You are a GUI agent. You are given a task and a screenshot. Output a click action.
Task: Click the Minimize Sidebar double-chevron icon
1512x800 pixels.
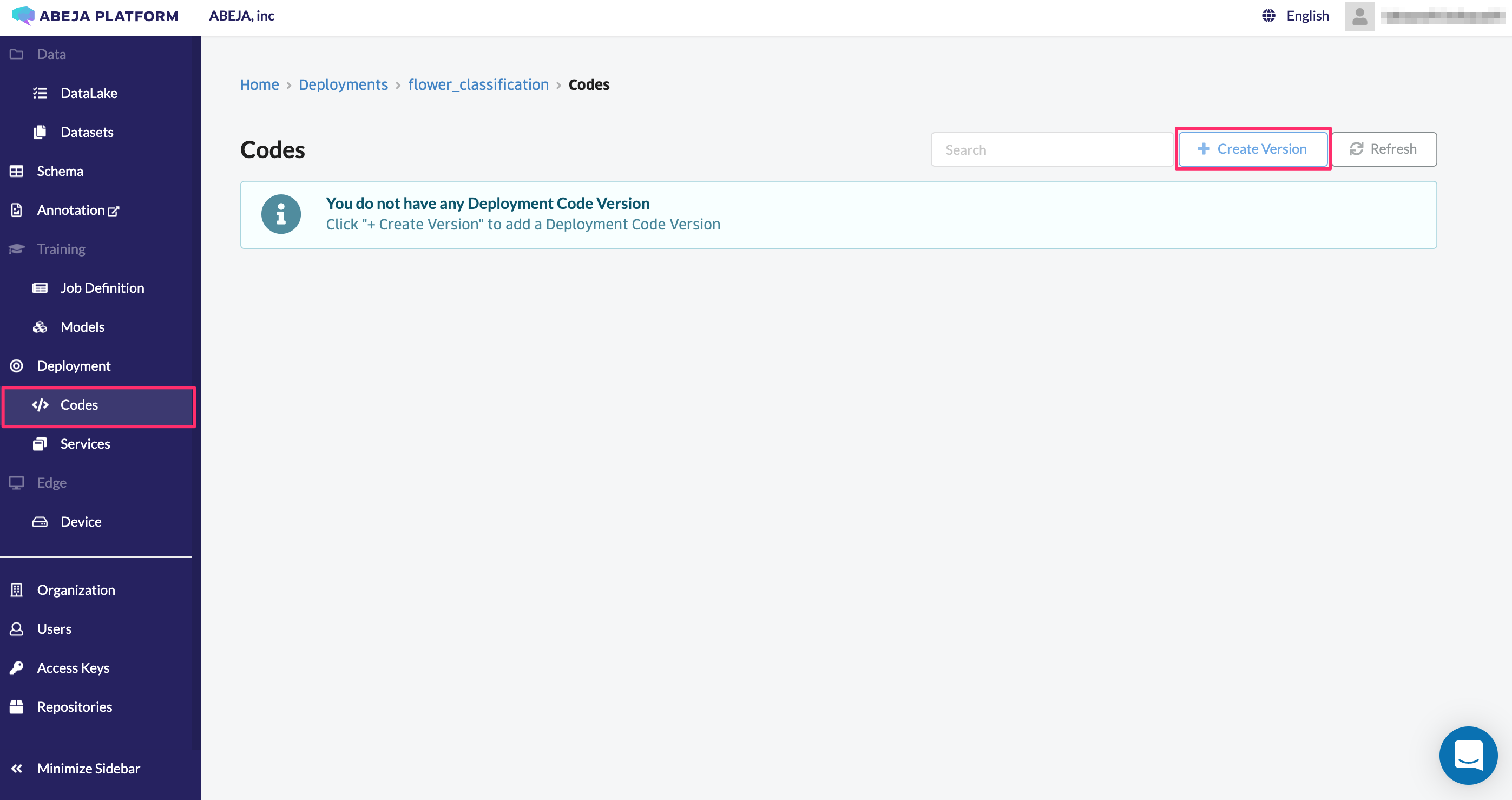click(x=16, y=769)
